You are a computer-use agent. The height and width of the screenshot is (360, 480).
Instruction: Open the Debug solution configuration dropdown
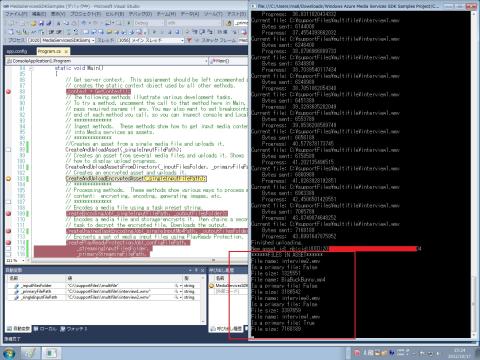[149, 23]
